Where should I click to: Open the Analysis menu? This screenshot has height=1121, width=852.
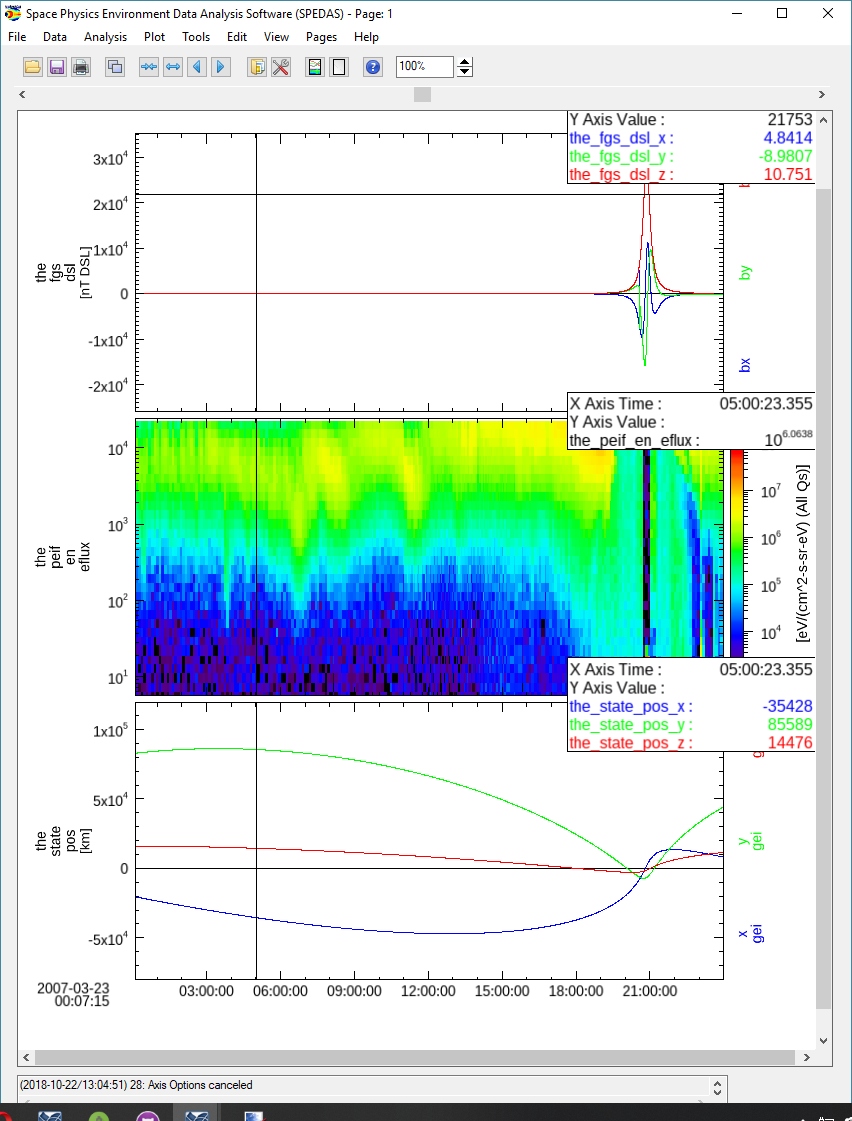pyautogui.click(x=105, y=37)
